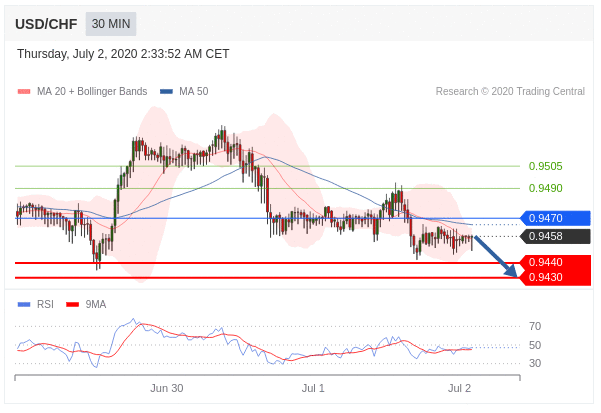The width and height of the screenshot is (601, 413).
Task: Click the timestamp Thursday, July 2, 2020
Action: [x=123, y=54]
